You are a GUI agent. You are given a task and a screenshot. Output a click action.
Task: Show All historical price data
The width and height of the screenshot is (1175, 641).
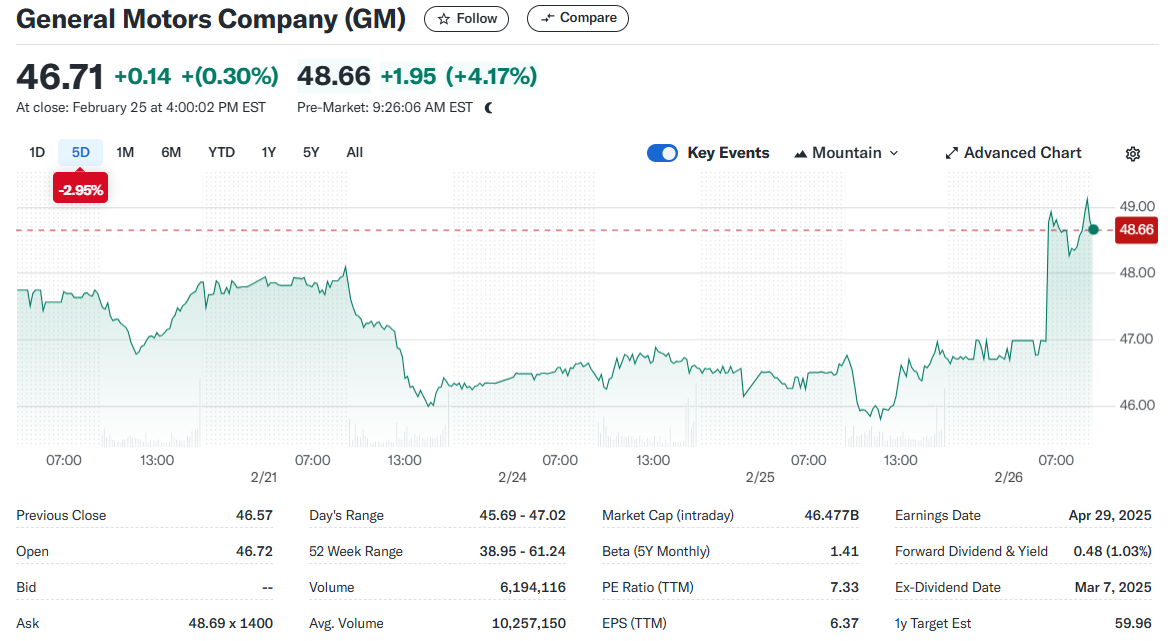354,153
